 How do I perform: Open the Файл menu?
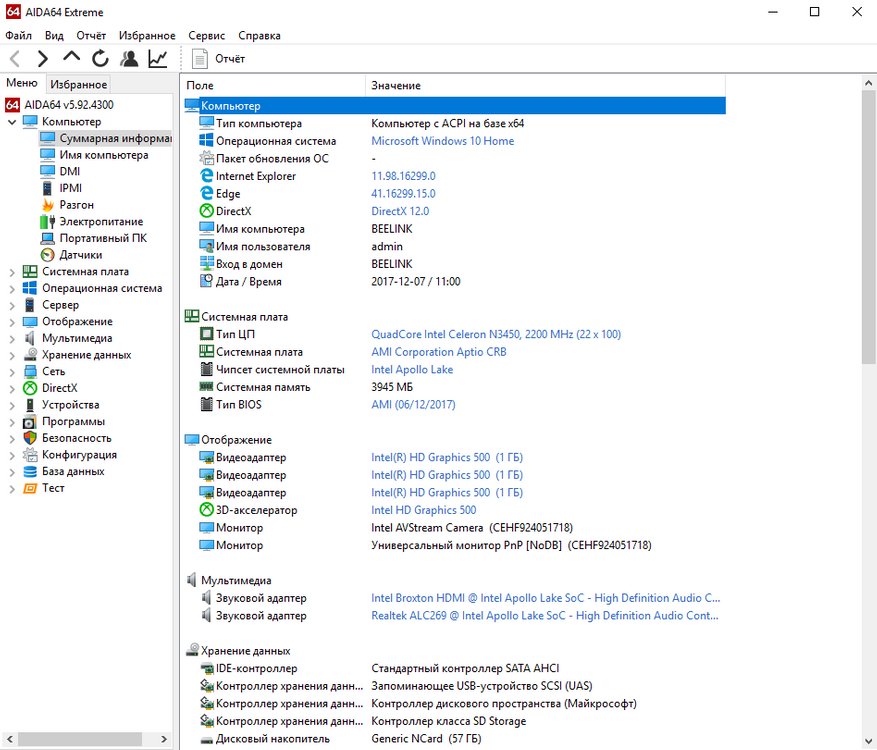18,35
